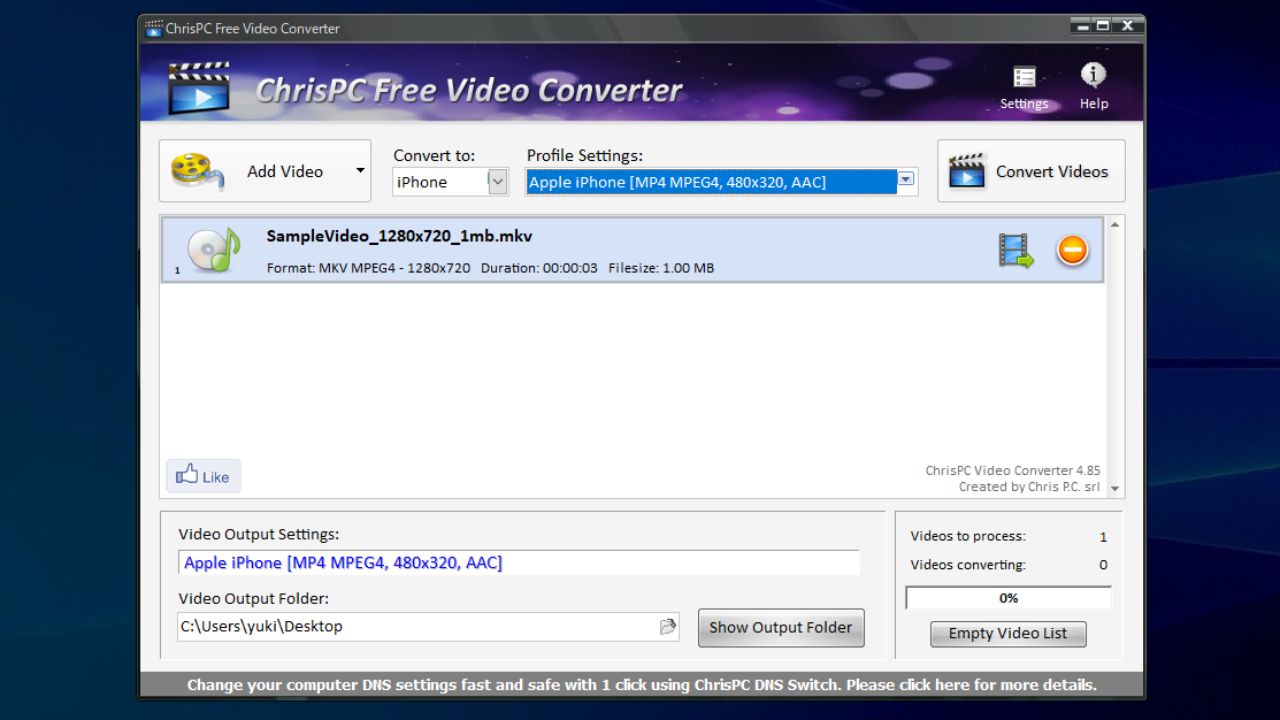Click the Empty Video List button

tap(1008, 633)
